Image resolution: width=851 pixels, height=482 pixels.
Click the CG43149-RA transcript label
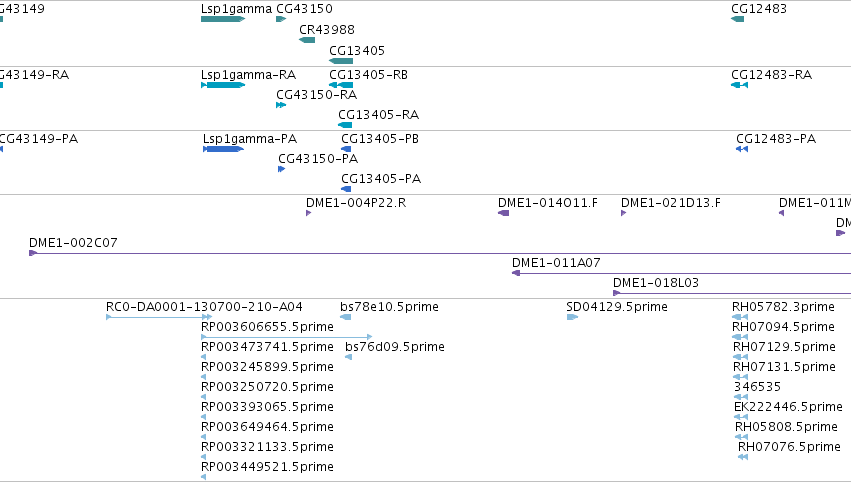pos(34,74)
